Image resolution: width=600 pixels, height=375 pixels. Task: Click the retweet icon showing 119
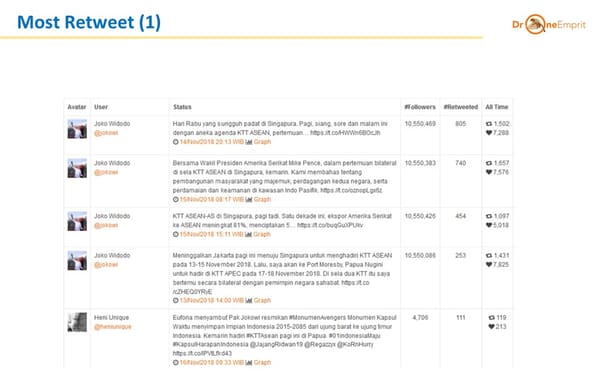(492, 318)
